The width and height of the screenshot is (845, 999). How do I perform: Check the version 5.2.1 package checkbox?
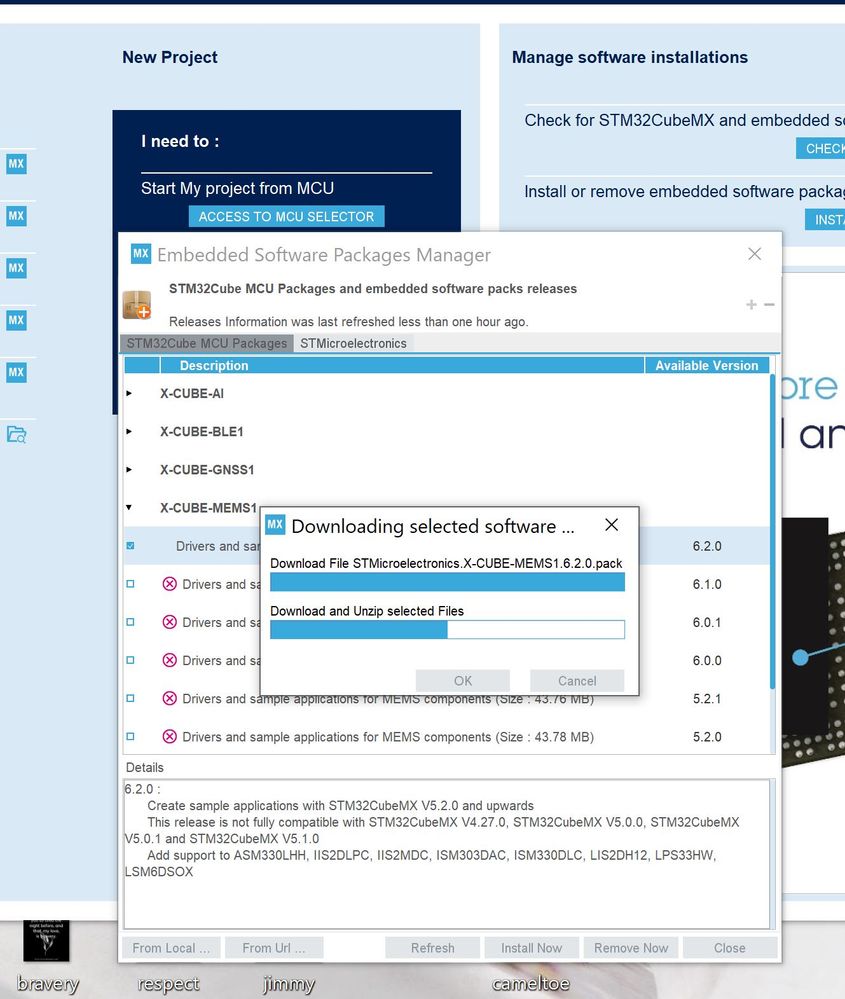click(131, 698)
